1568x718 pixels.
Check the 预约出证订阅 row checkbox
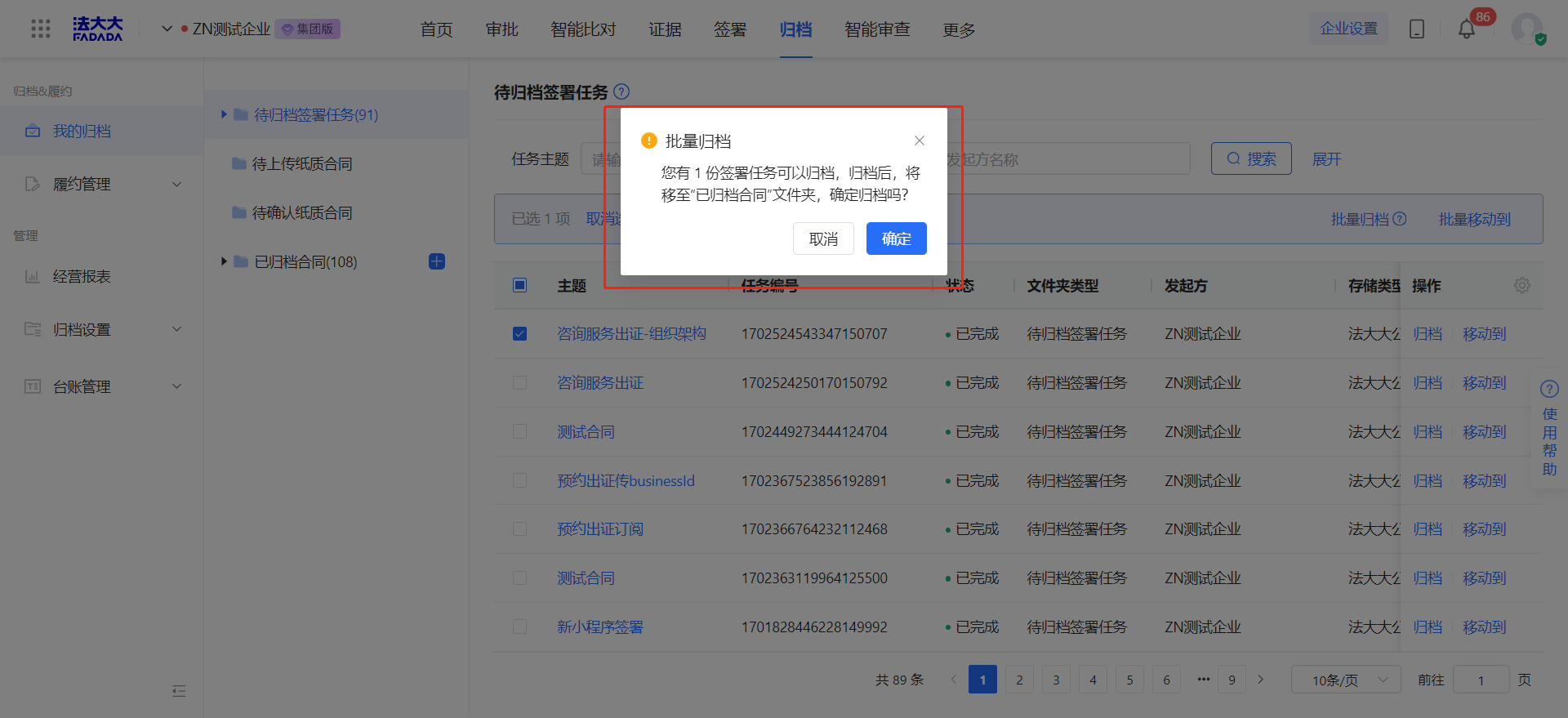tap(520, 529)
